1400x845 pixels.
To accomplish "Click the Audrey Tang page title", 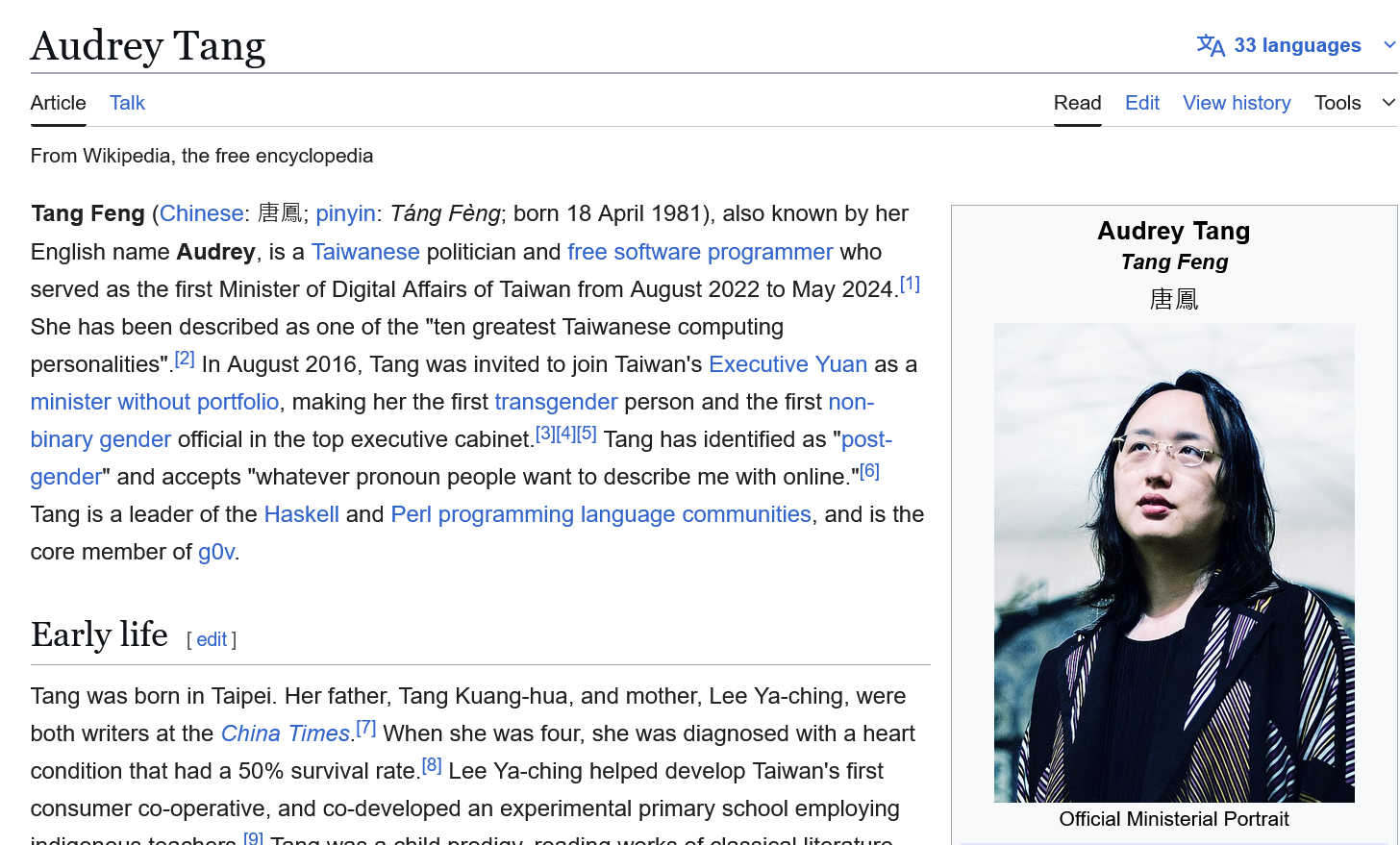I will point(148,46).
